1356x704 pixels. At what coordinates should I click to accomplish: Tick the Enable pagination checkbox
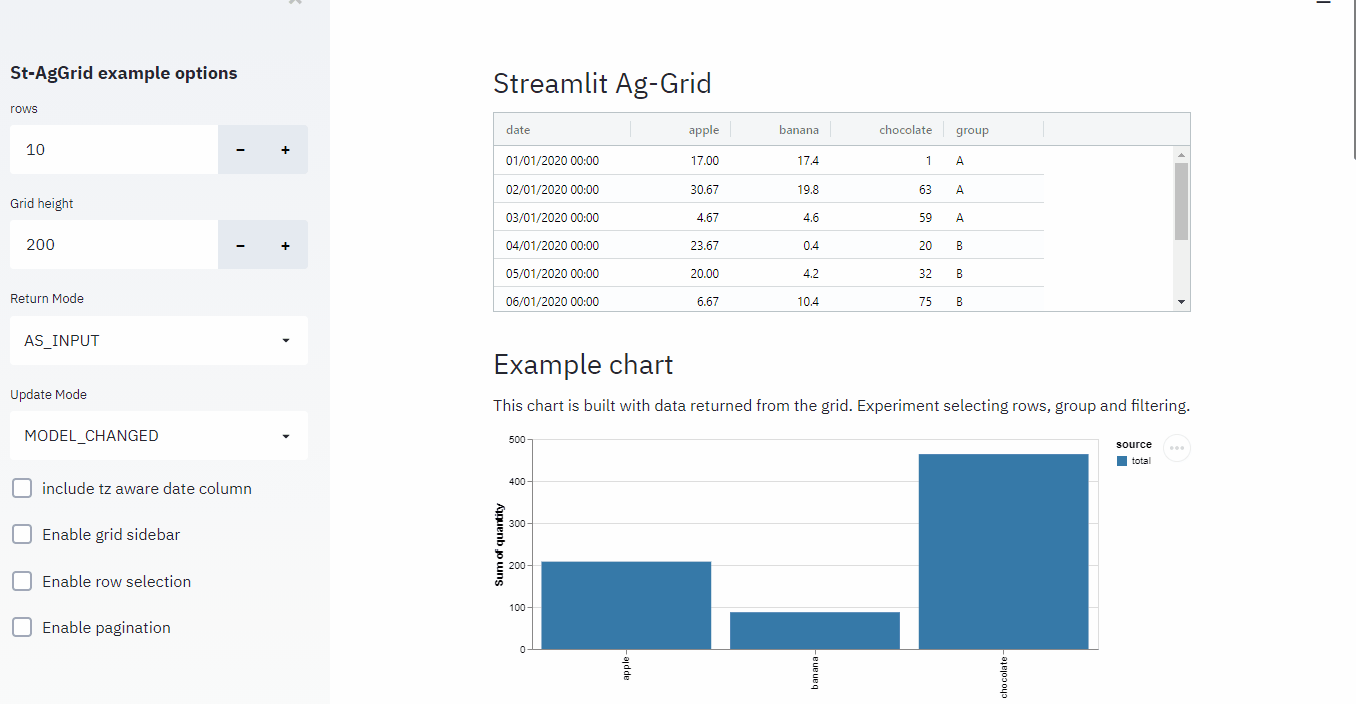tap(22, 627)
